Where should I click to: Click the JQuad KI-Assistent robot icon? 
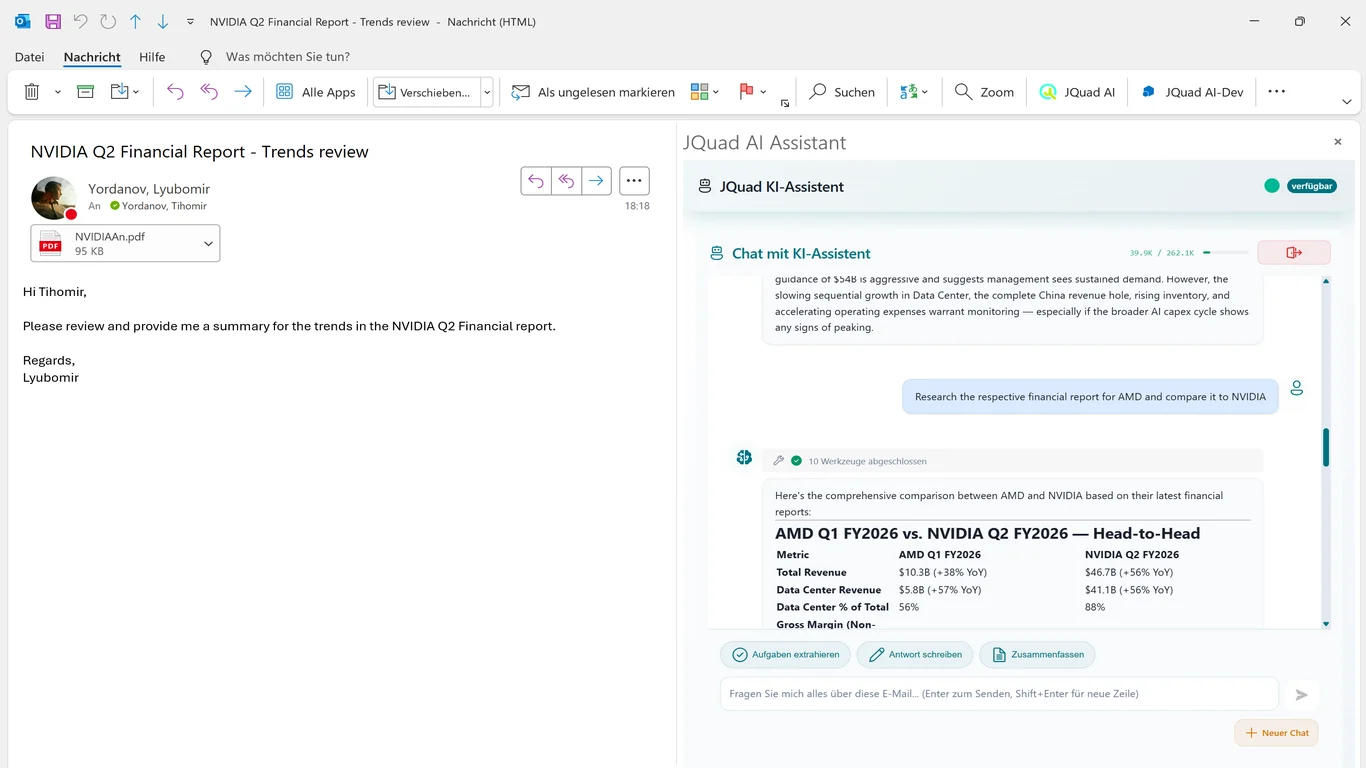click(x=705, y=186)
